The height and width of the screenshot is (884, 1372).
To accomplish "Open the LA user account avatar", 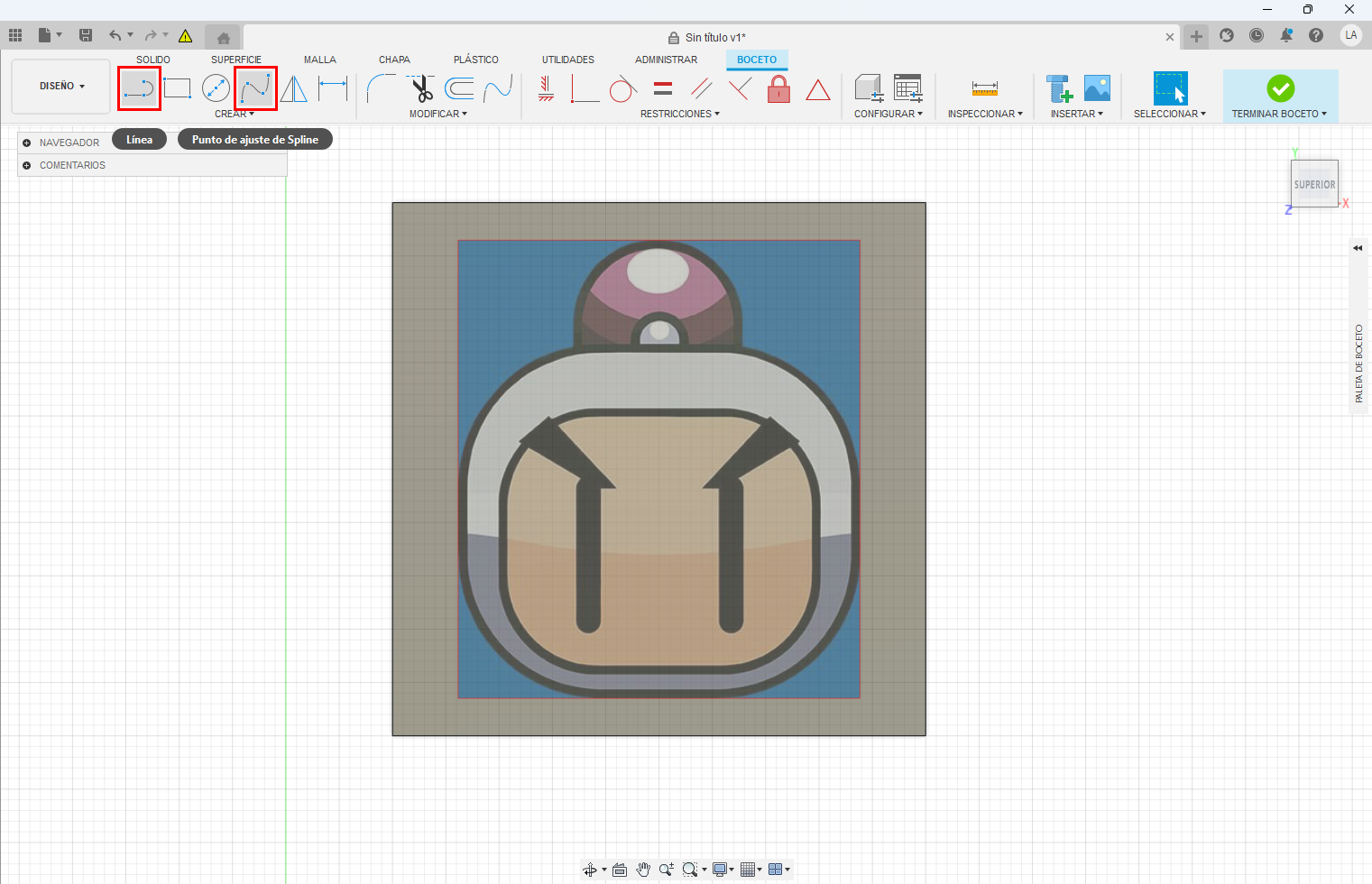I will pos(1350,35).
